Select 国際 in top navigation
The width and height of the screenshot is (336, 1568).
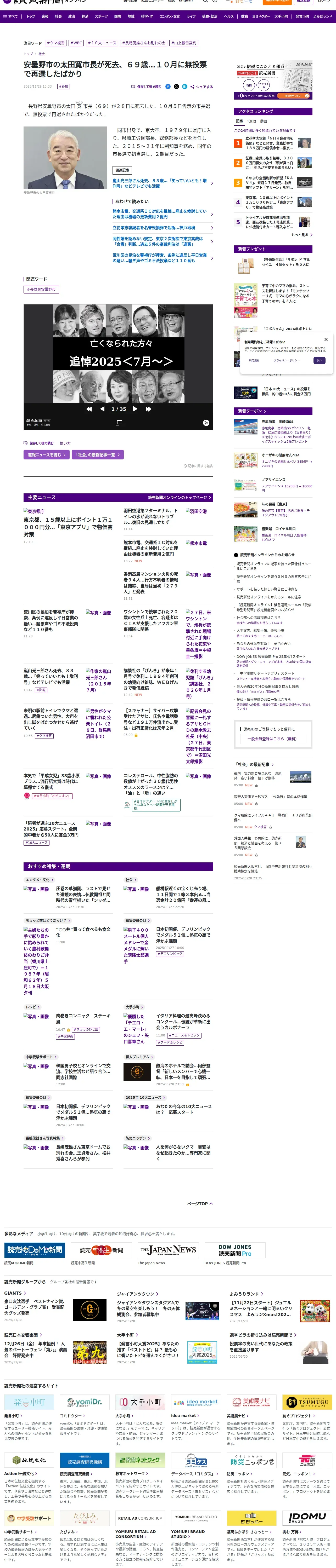pyautogui.click(x=118, y=16)
